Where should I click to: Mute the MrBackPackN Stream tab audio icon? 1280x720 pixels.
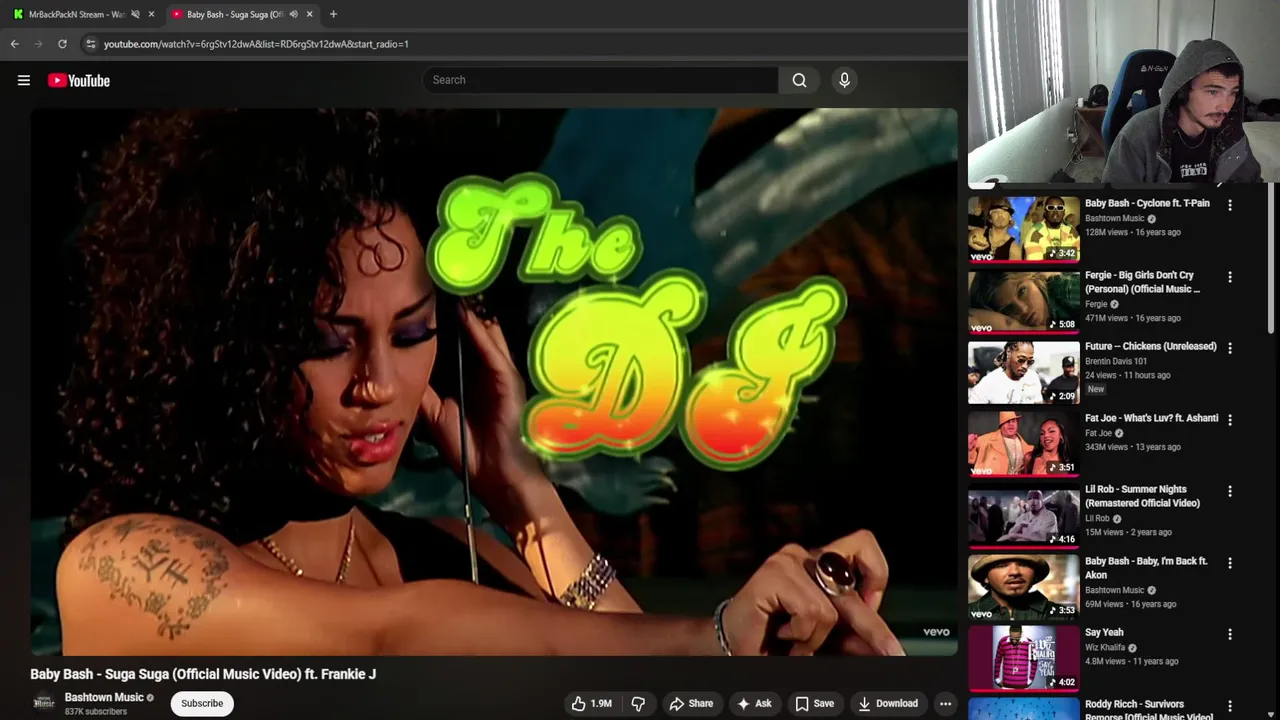tap(135, 14)
